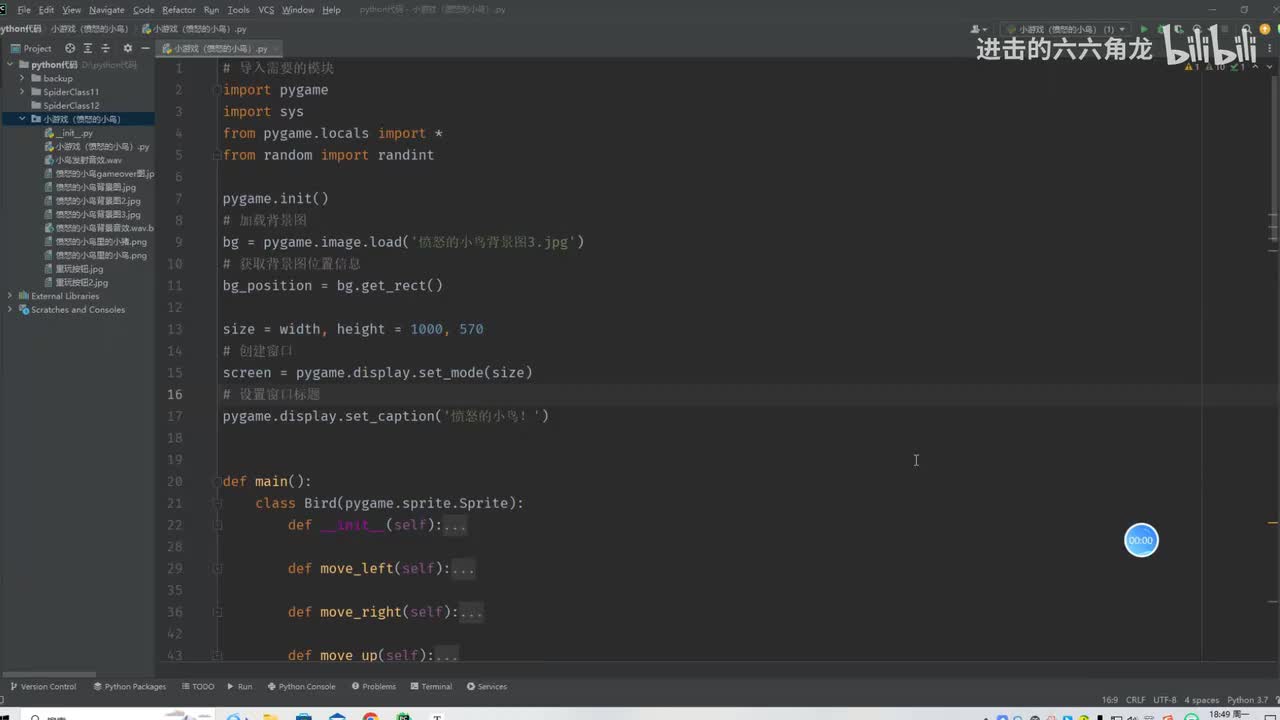Open the View menu

[x=71, y=10]
